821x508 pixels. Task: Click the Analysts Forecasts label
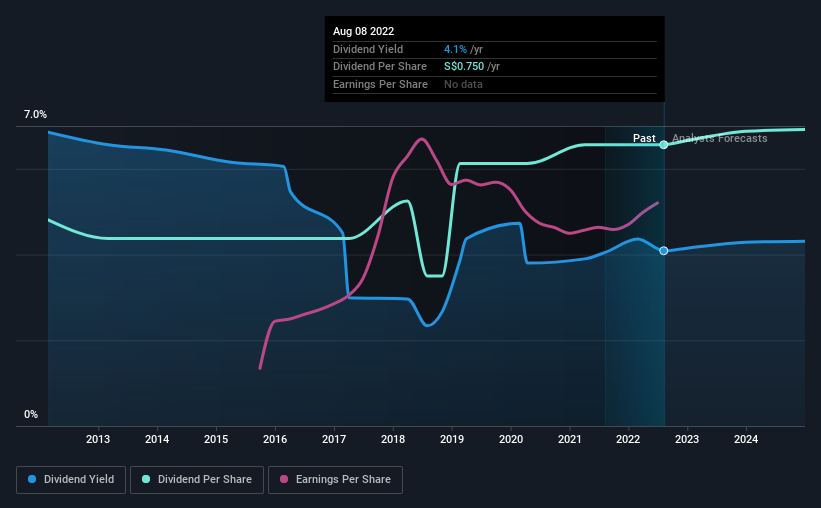720,138
